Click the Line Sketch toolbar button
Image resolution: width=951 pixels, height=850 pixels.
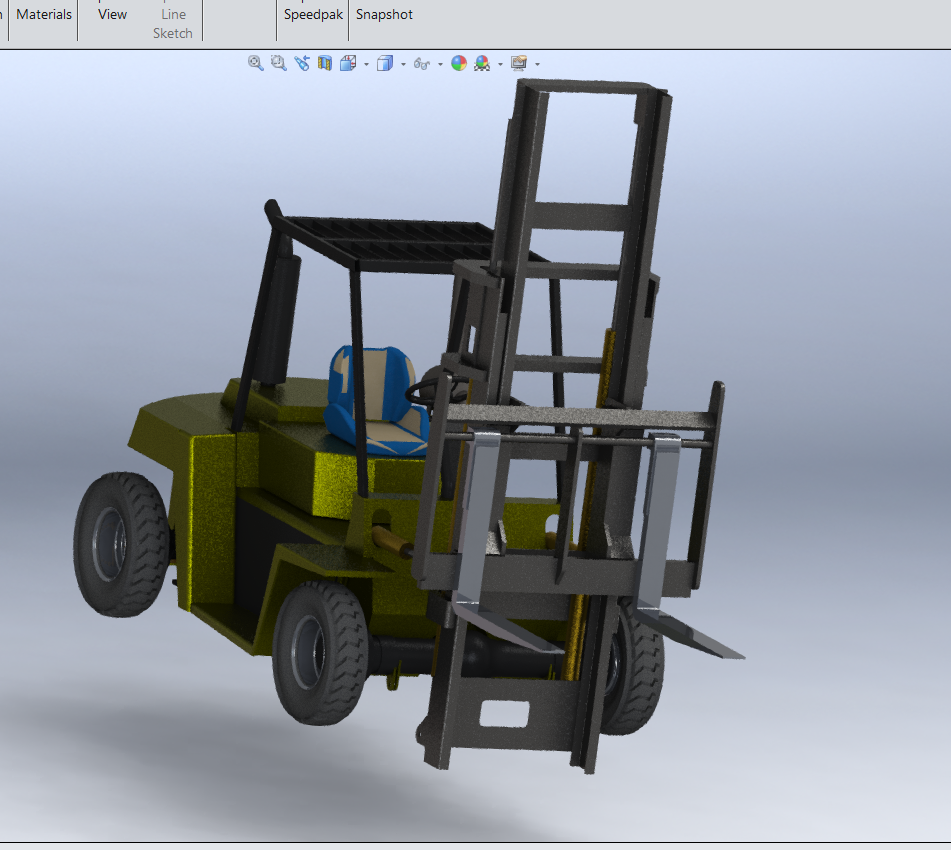tap(173, 23)
